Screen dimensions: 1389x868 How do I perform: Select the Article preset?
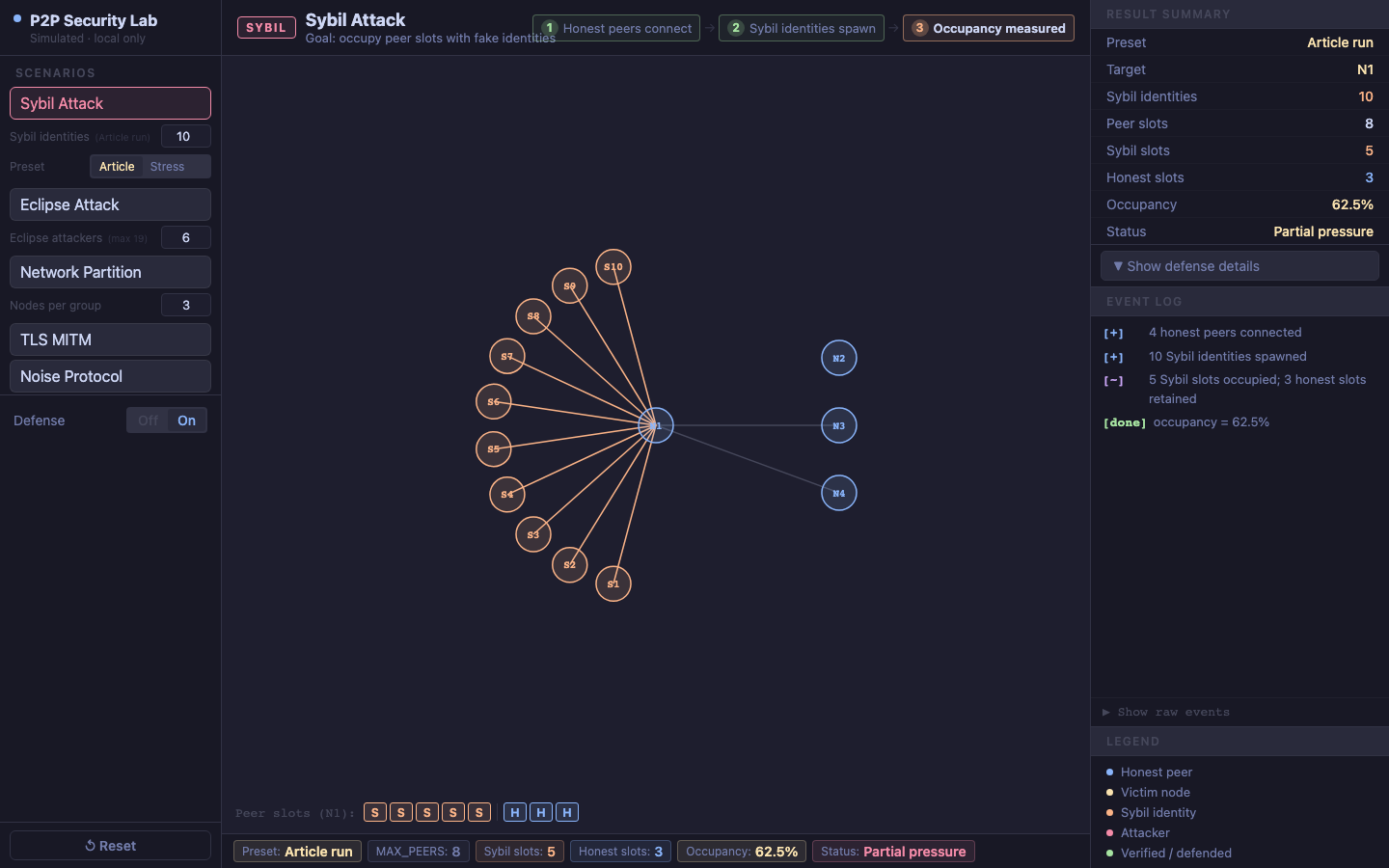[x=117, y=167]
